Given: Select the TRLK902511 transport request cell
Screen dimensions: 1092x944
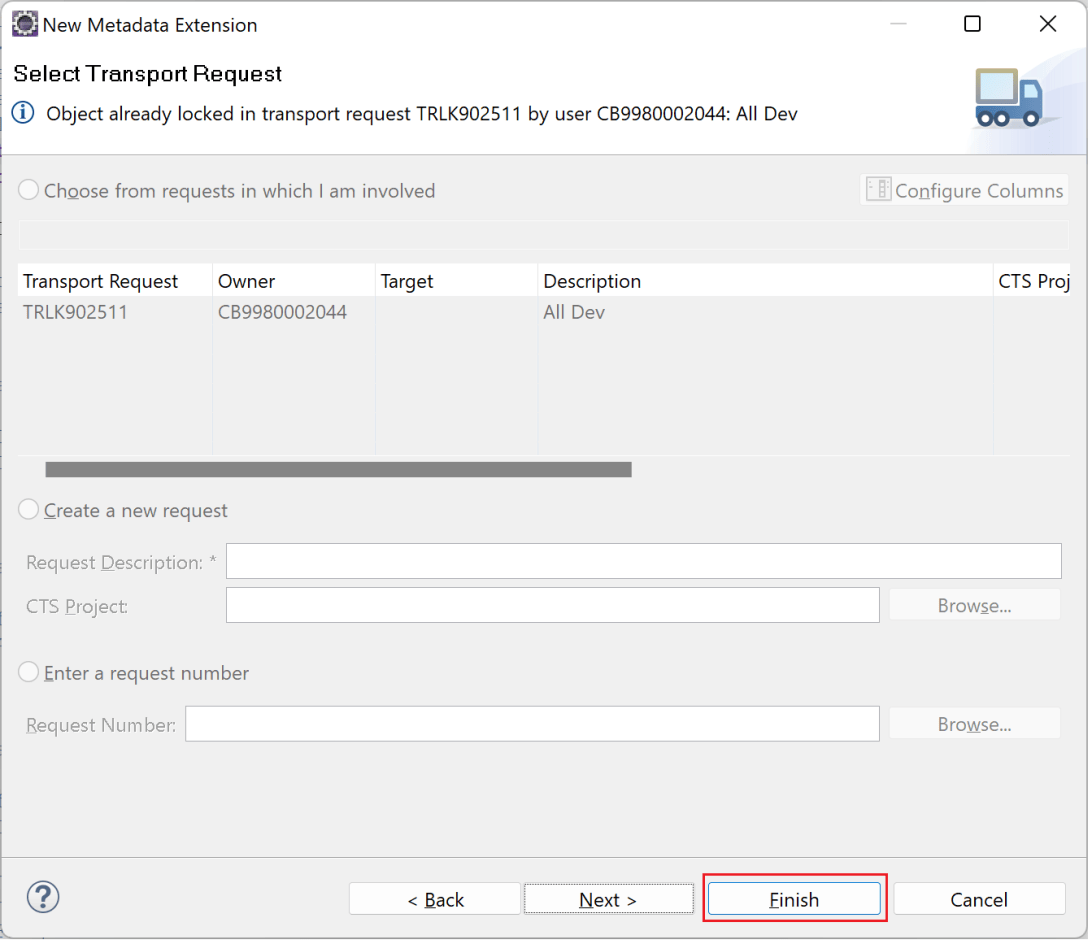Looking at the screenshot, I should [x=116, y=313].
